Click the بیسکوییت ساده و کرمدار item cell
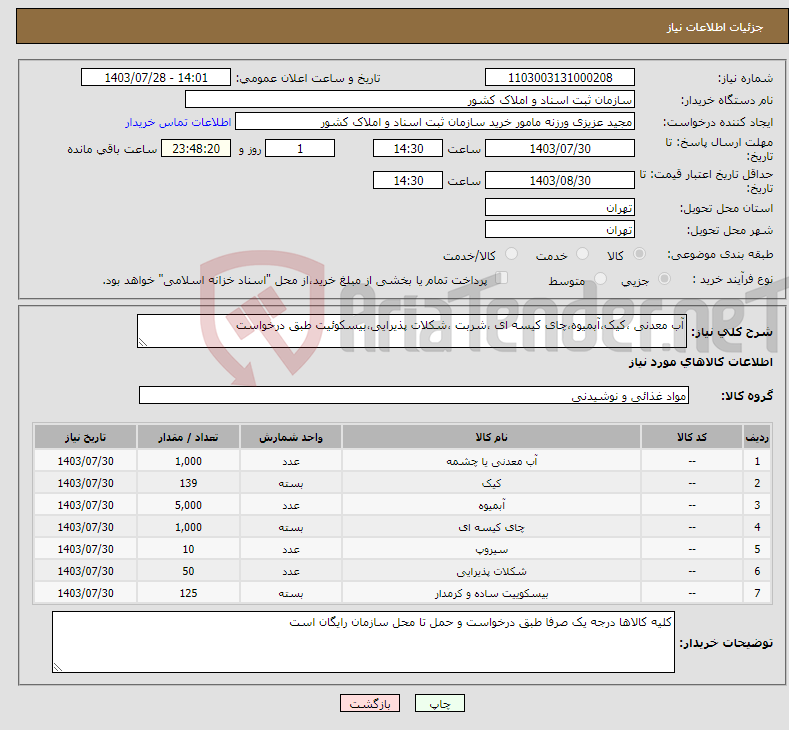The height and width of the screenshot is (730, 789). point(491,593)
